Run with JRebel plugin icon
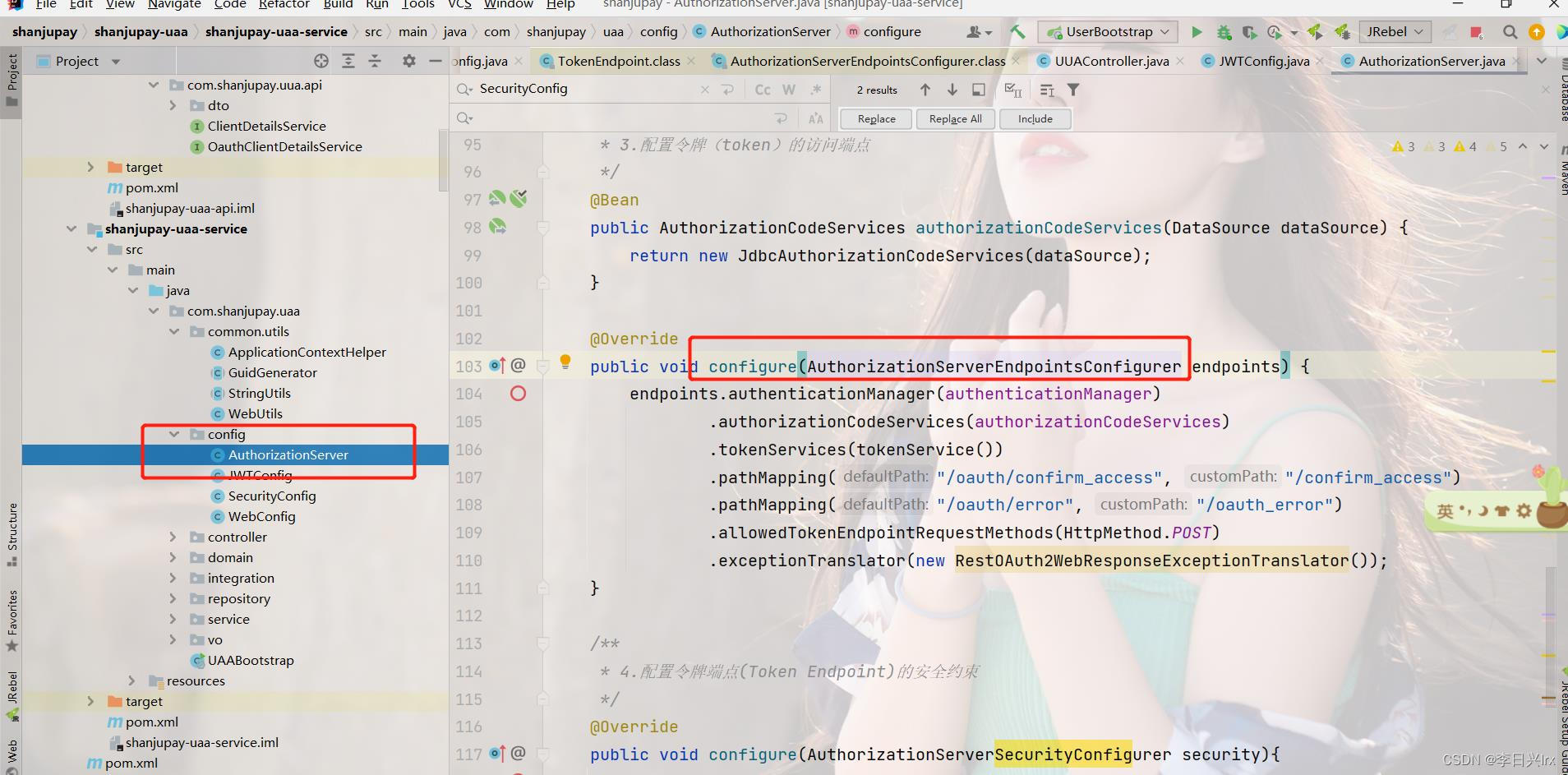The image size is (1568, 775). 1317,31
